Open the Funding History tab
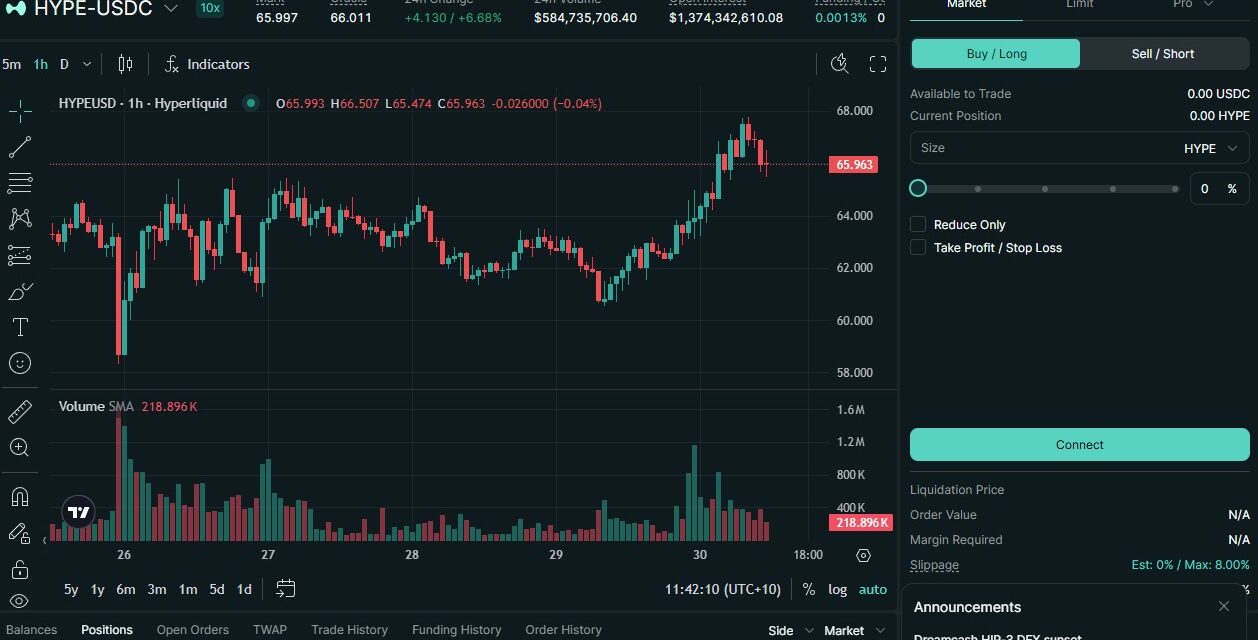The height and width of the screenshot is (640, 1258). [x=457, y=630]
